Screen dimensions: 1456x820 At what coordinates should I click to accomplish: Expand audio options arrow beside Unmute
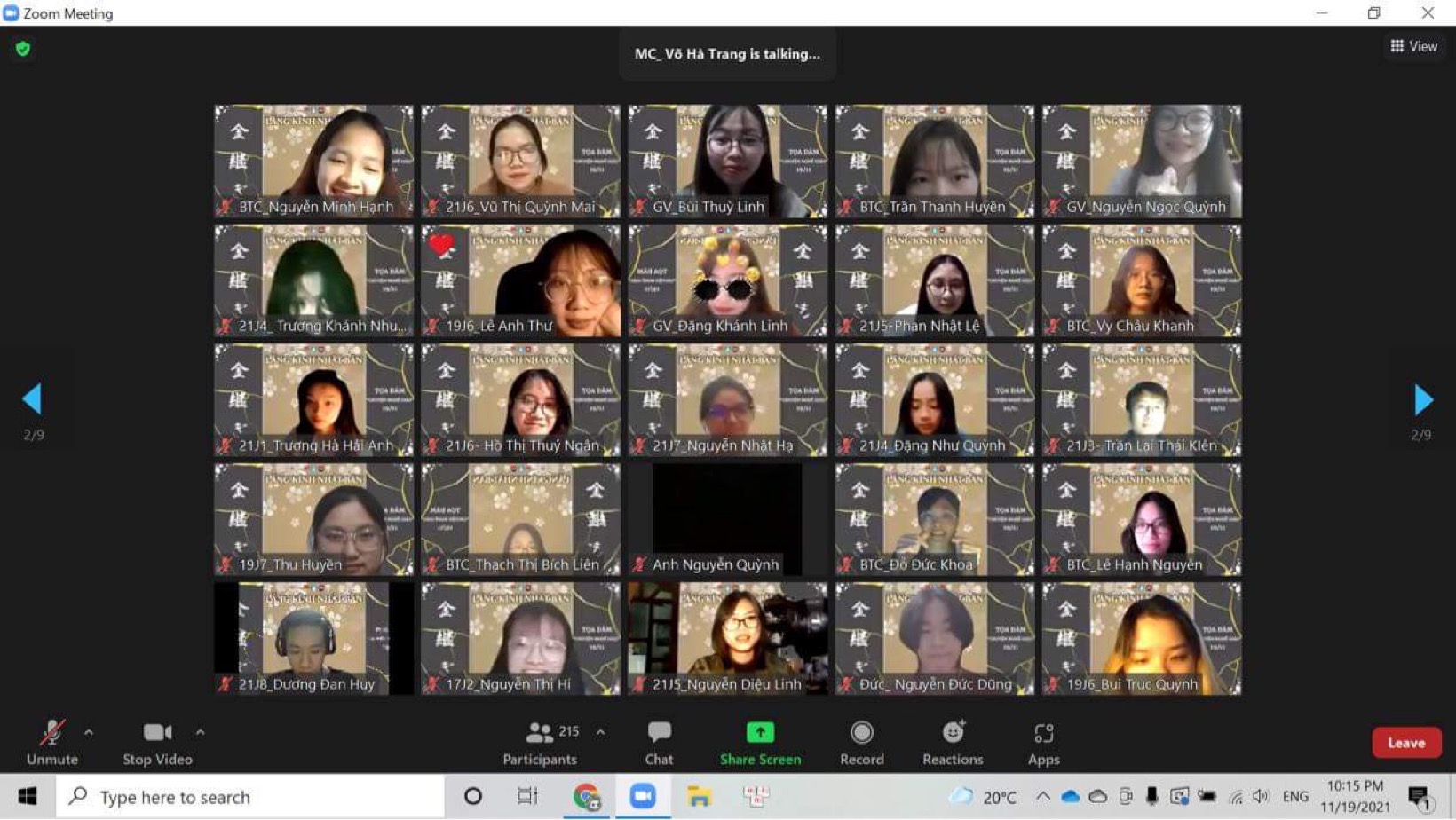[89, 732]
